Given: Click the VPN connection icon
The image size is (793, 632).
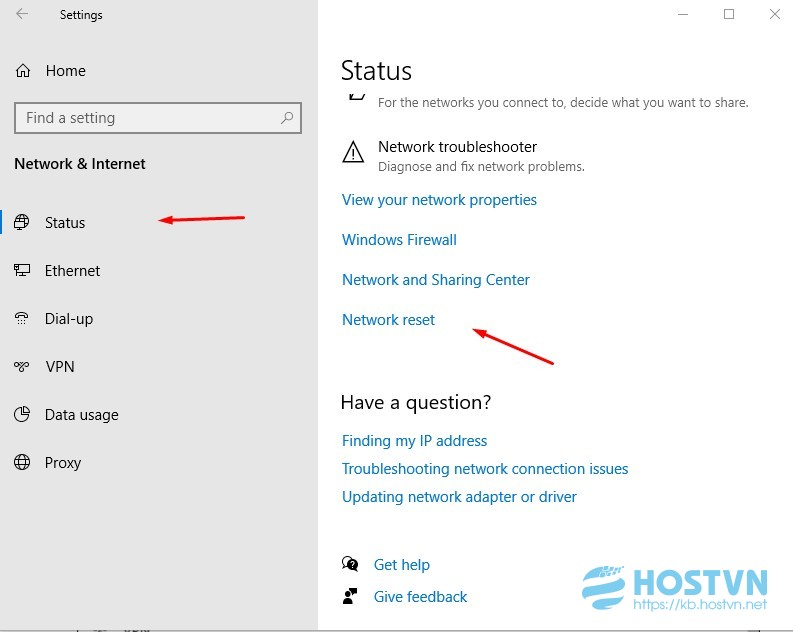Looking at the screenshot, I should (22, 366).
